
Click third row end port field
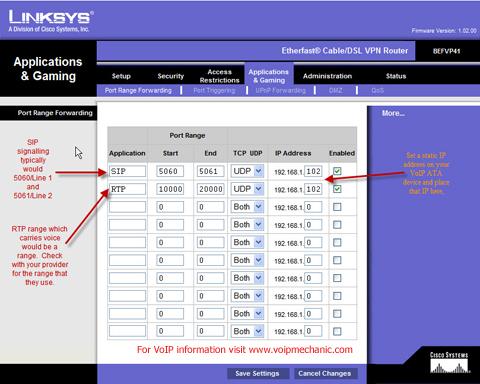[x=210, y=207]
